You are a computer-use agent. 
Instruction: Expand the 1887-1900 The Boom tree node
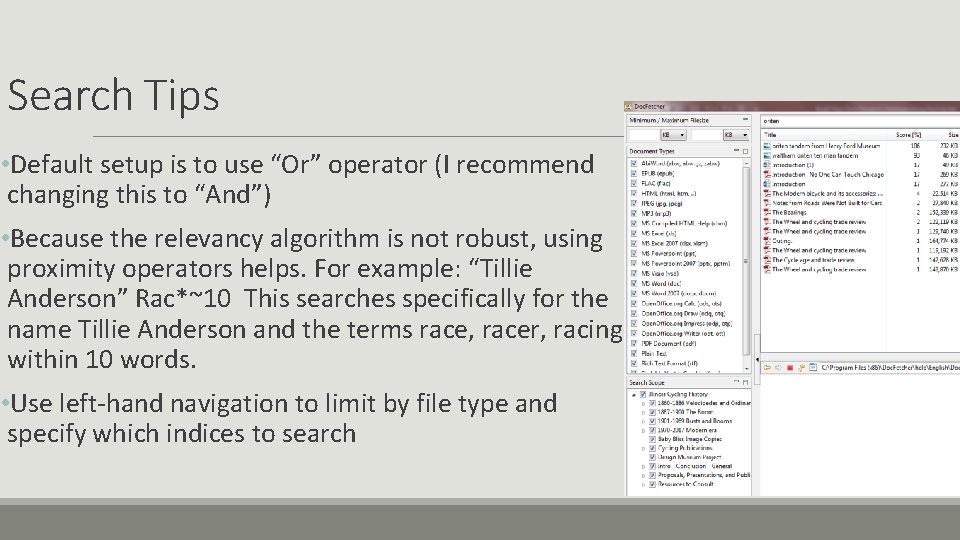point(643,413)
